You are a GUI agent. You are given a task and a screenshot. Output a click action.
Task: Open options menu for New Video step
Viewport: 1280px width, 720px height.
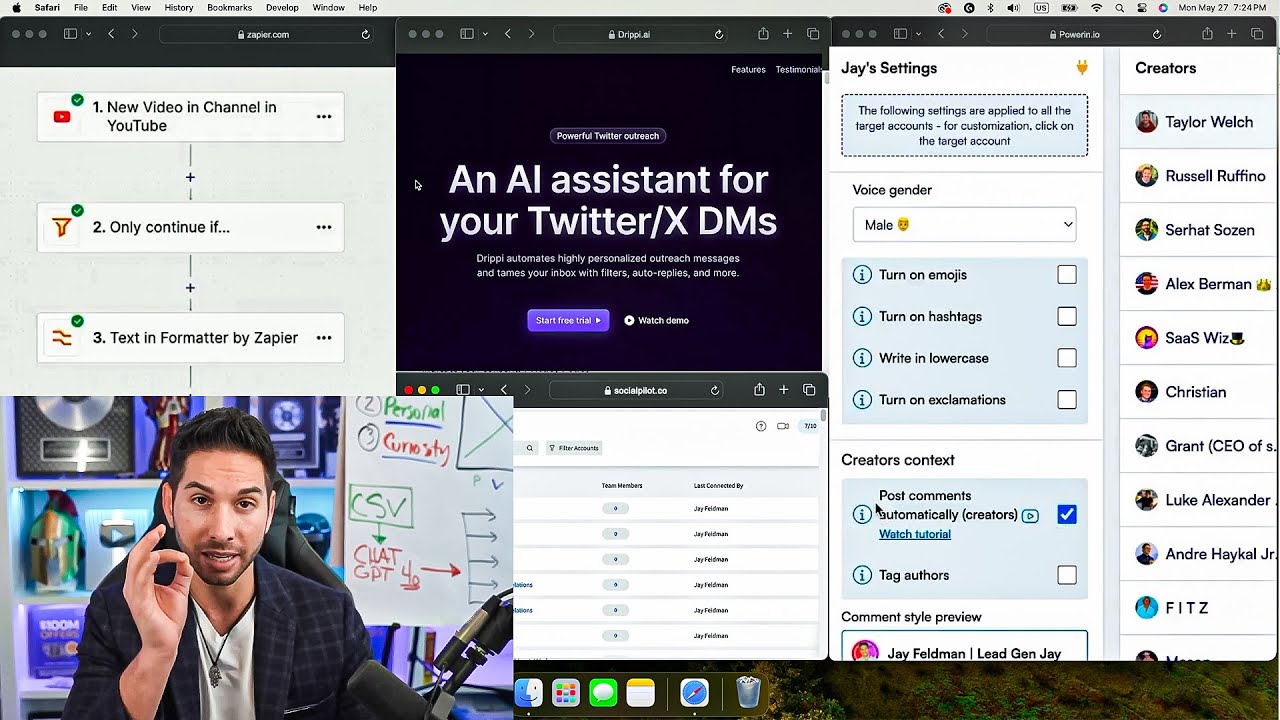click(x=324, y=117)
